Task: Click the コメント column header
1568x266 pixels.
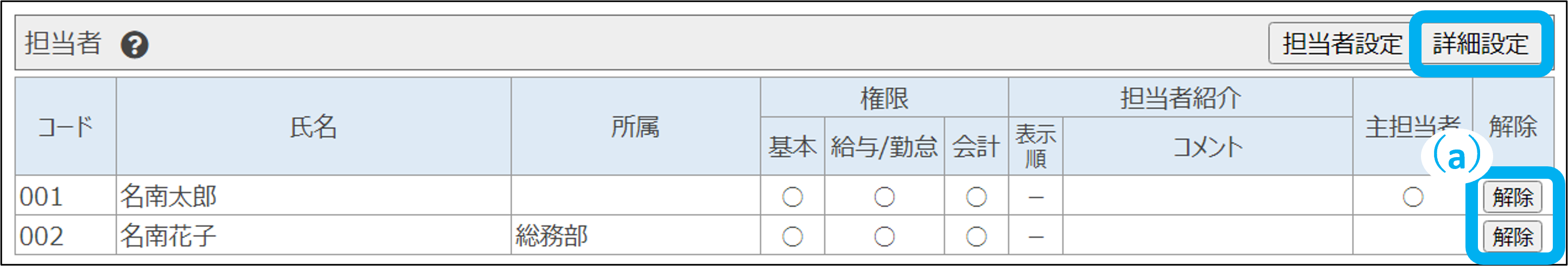Action: tap(1207, 147)
